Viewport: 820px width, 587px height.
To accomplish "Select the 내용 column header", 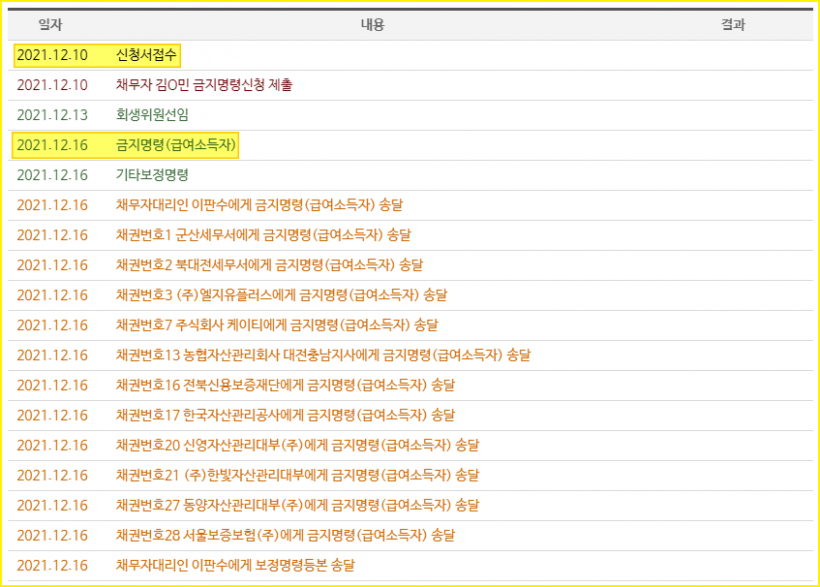I will click(x=372, y=25).
